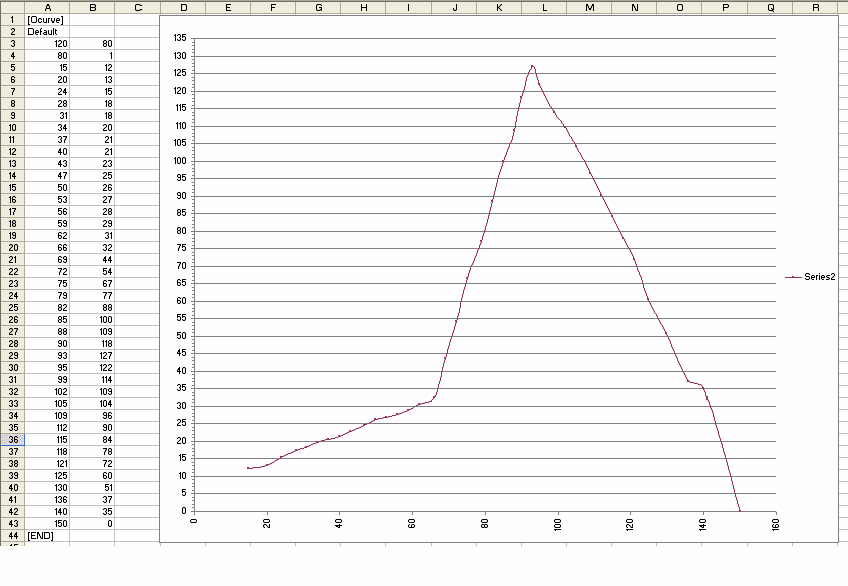Select the row 1 header
848x586 pixels.
[12, 20]
